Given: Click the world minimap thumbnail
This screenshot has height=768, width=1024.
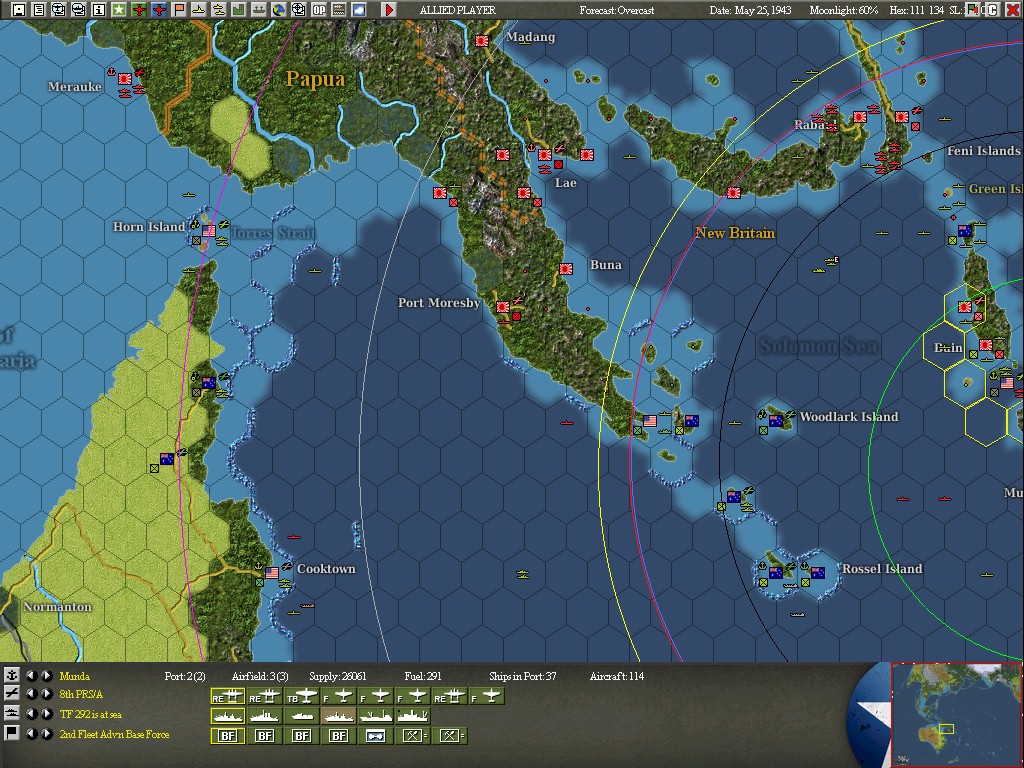Looking at the screenshot, I should (x=956, y=714).
